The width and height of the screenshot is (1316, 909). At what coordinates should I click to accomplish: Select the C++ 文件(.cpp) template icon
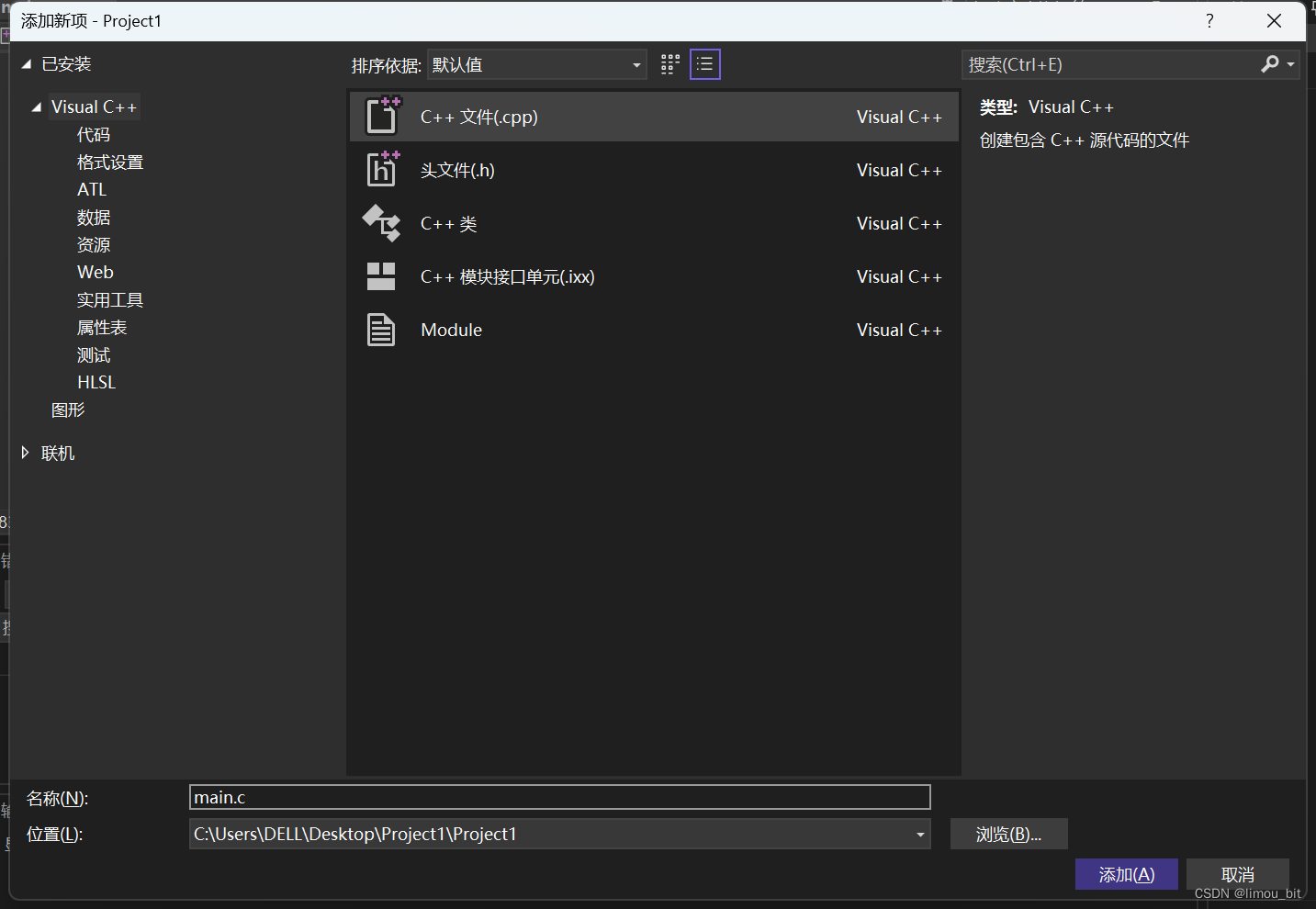pos(382,117)
